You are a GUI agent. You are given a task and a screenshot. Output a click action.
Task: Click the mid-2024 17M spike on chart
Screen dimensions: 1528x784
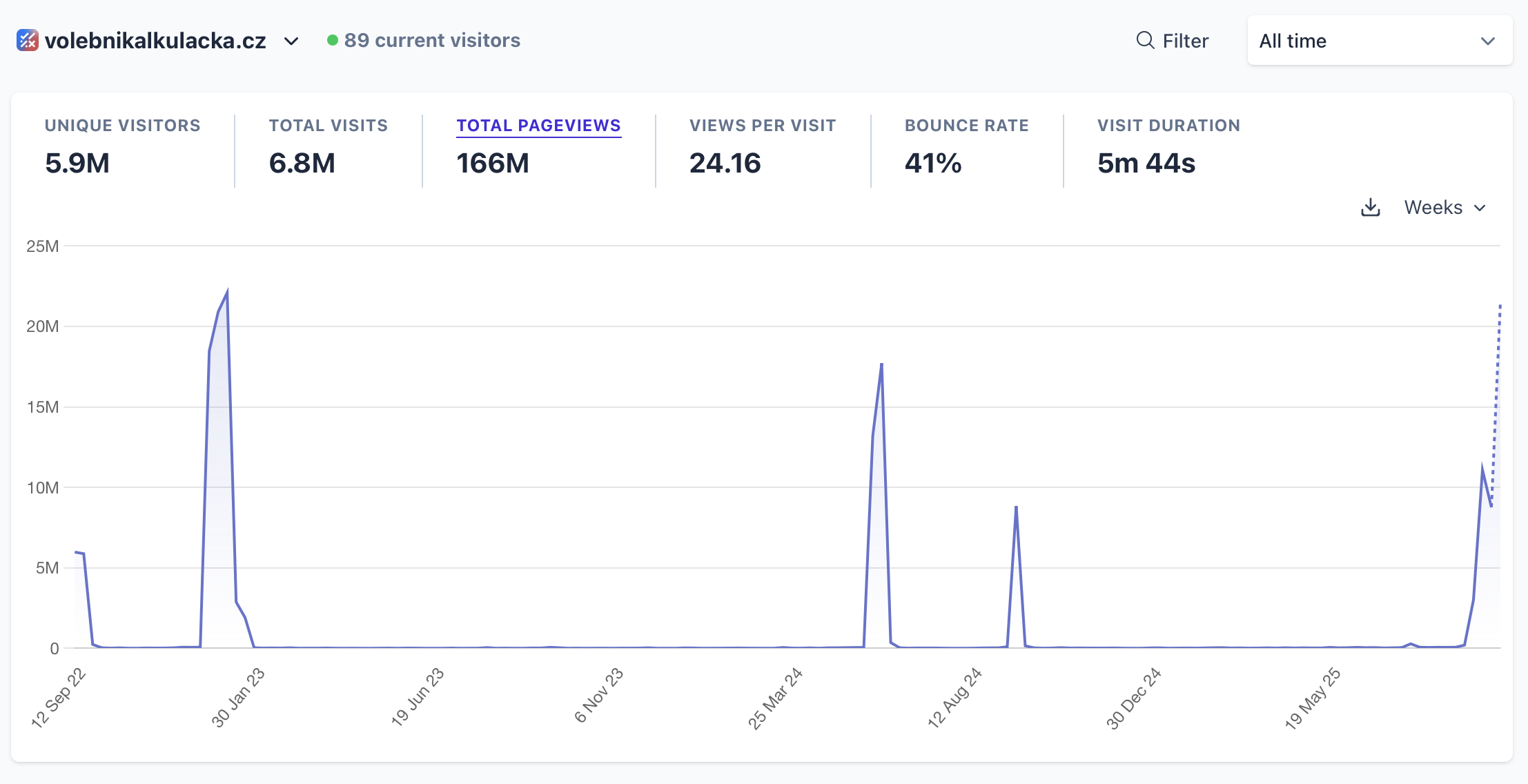point(881,366)
